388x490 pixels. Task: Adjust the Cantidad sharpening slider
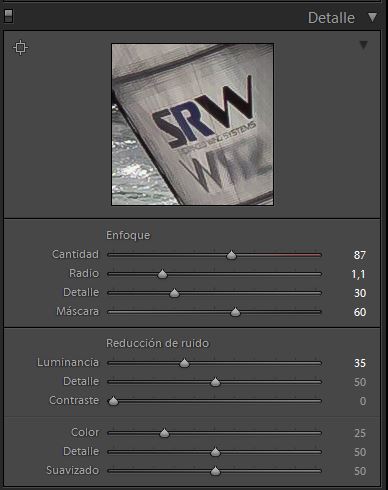(231, 255)
